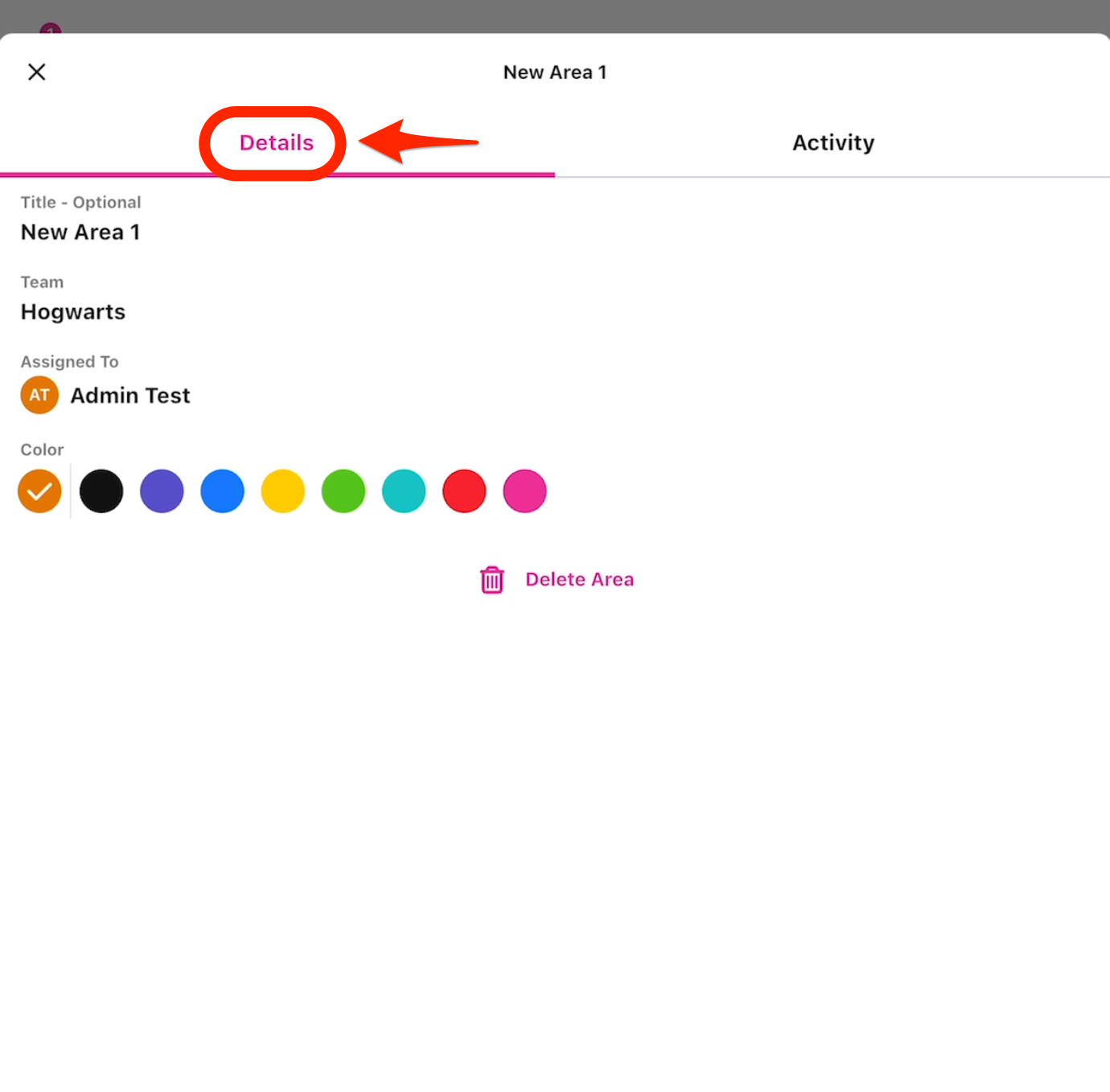Switch to the Details tab
The height and width of the screenshot is (1092, 1110).
[x=277, y=143]
